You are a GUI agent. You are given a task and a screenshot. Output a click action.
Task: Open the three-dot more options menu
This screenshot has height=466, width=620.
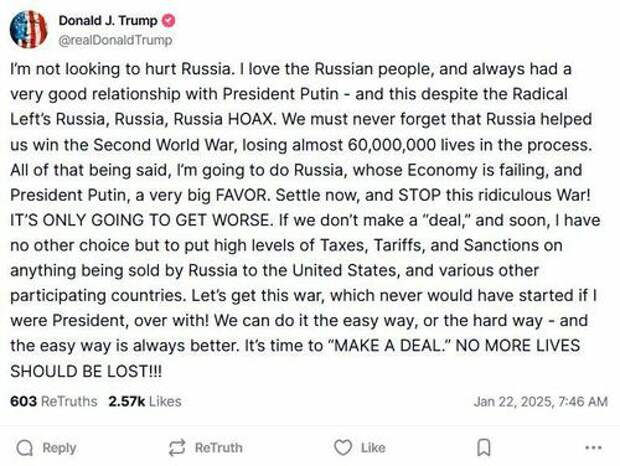(x=593, y=448)
